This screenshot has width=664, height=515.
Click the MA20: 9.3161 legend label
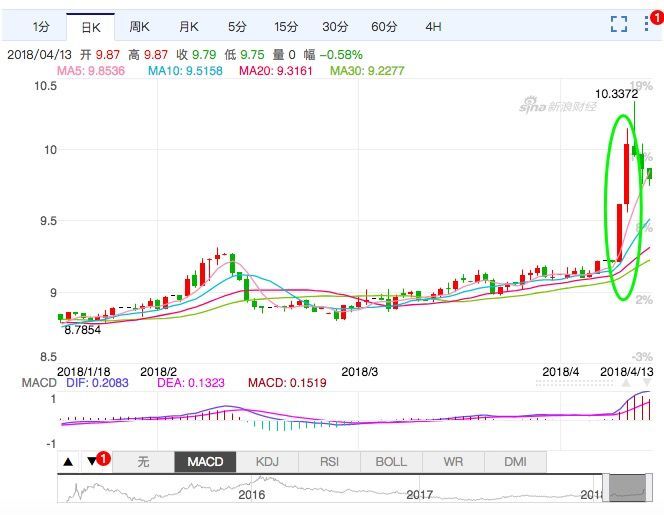[x=276, y=71]
